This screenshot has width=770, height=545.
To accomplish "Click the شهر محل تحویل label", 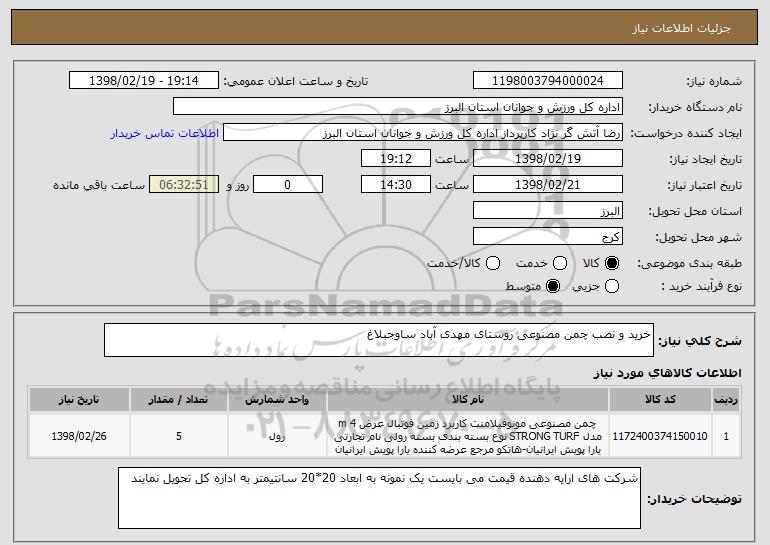I will click(699, 237).
